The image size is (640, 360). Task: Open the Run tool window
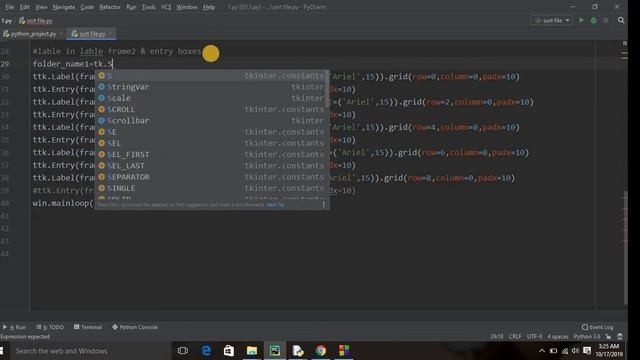14,327
